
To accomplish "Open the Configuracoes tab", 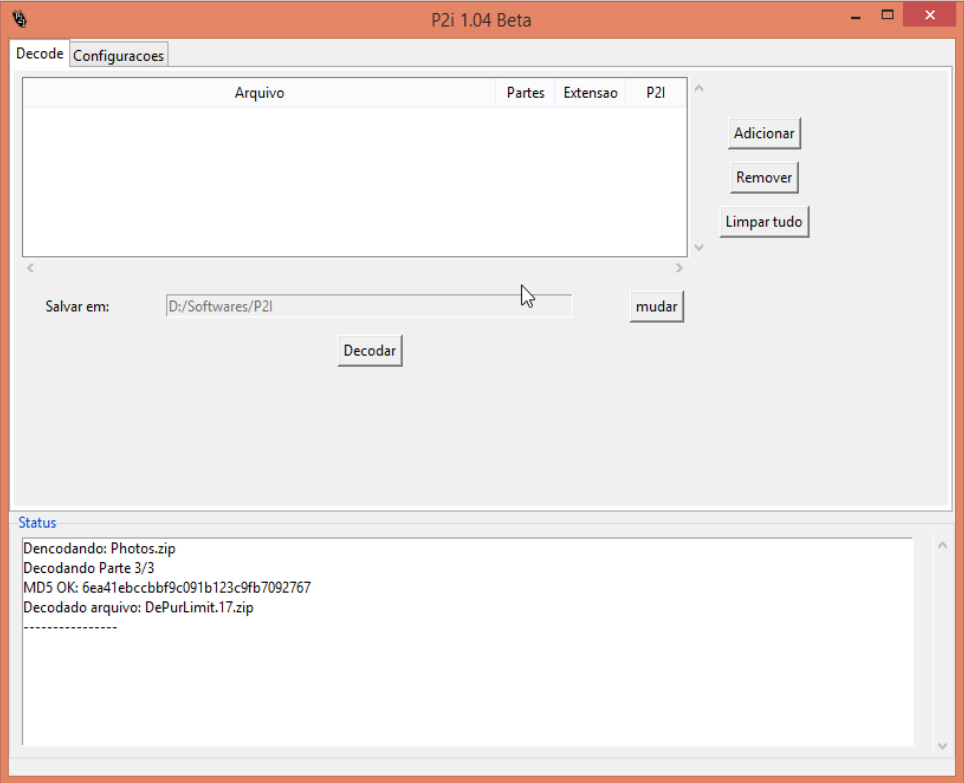I will tap(118, 55).
